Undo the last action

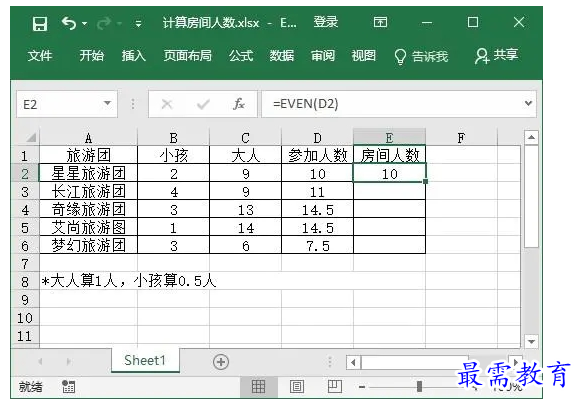[69, 23]
